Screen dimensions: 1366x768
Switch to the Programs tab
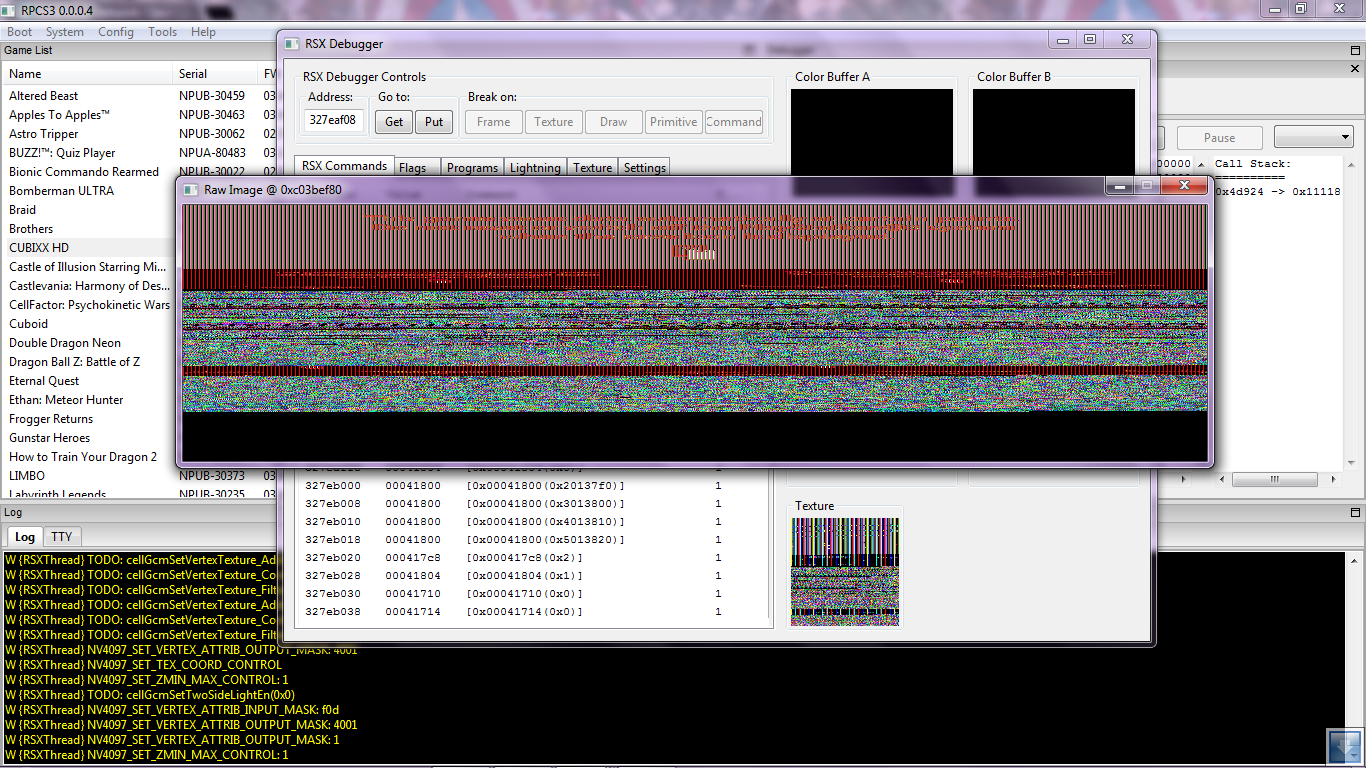[472, 168]
